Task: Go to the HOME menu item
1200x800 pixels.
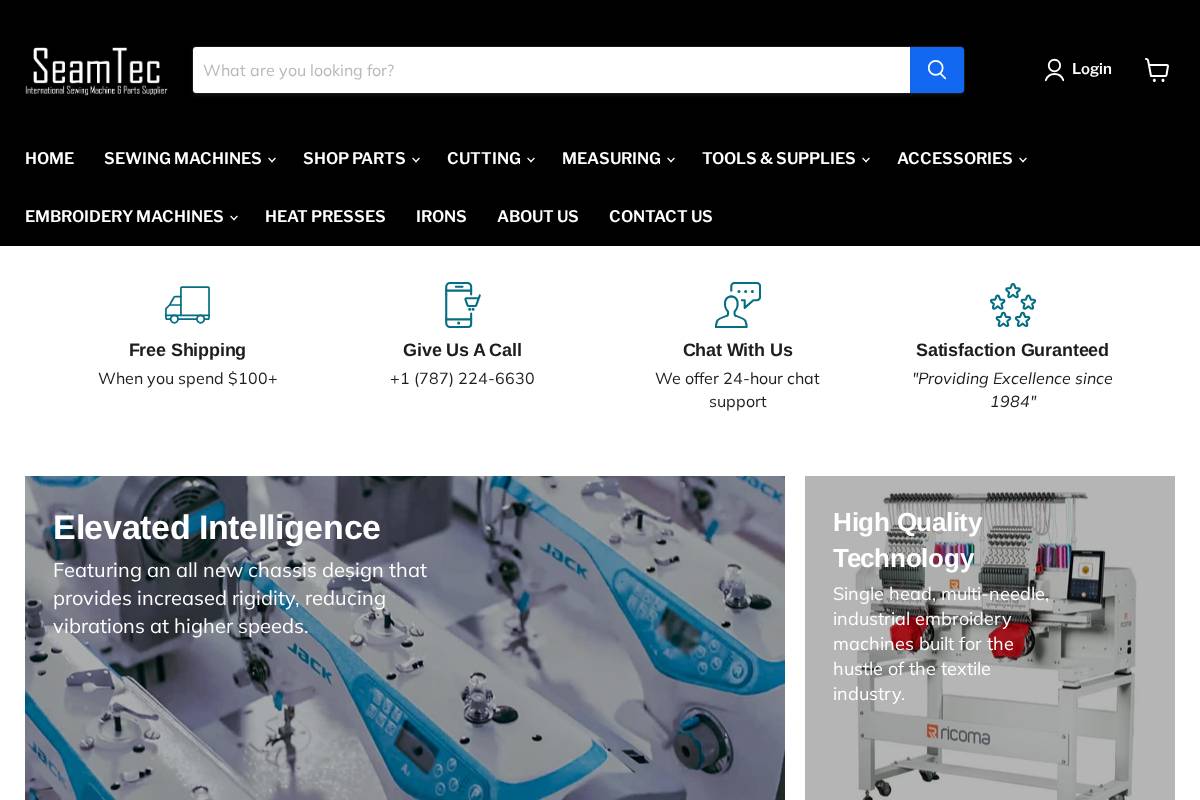Action: point(49,158)
